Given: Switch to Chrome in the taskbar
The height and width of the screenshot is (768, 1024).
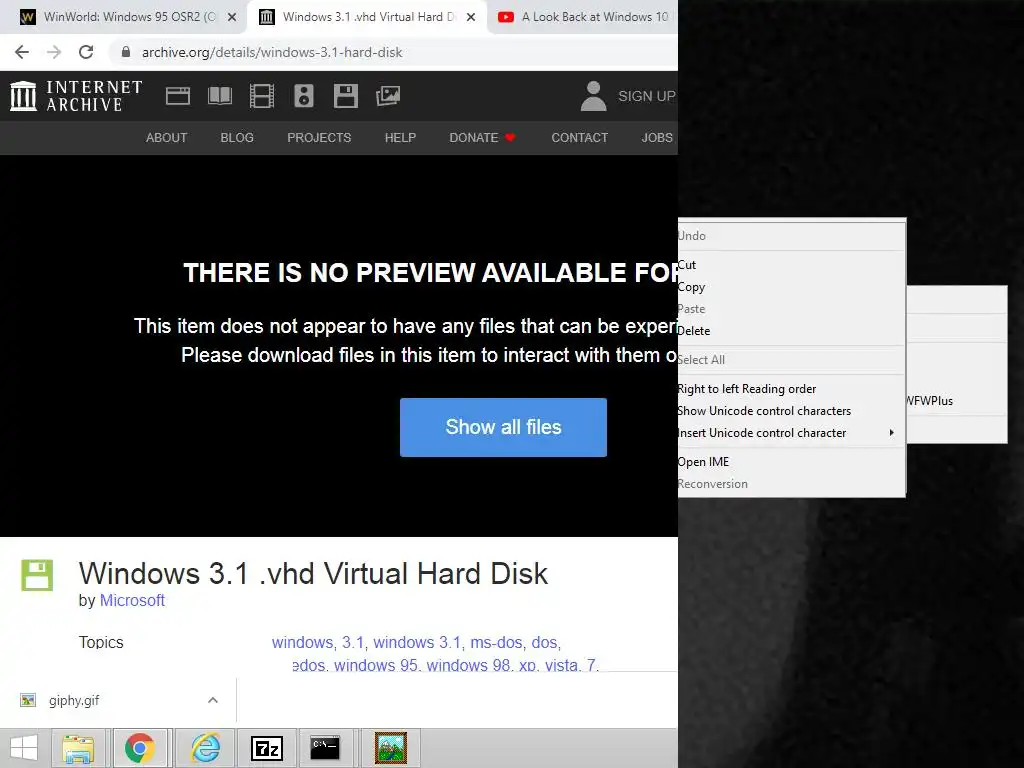Looking at the screenshot, I should coord(140,748).
